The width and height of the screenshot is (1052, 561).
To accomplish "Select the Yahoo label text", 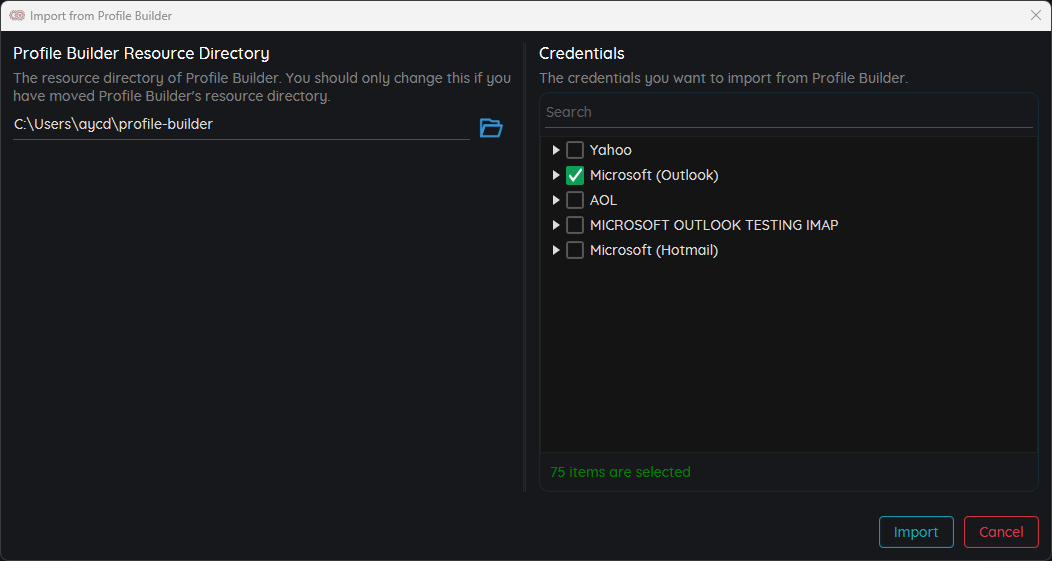I will (x=611, y=150).
